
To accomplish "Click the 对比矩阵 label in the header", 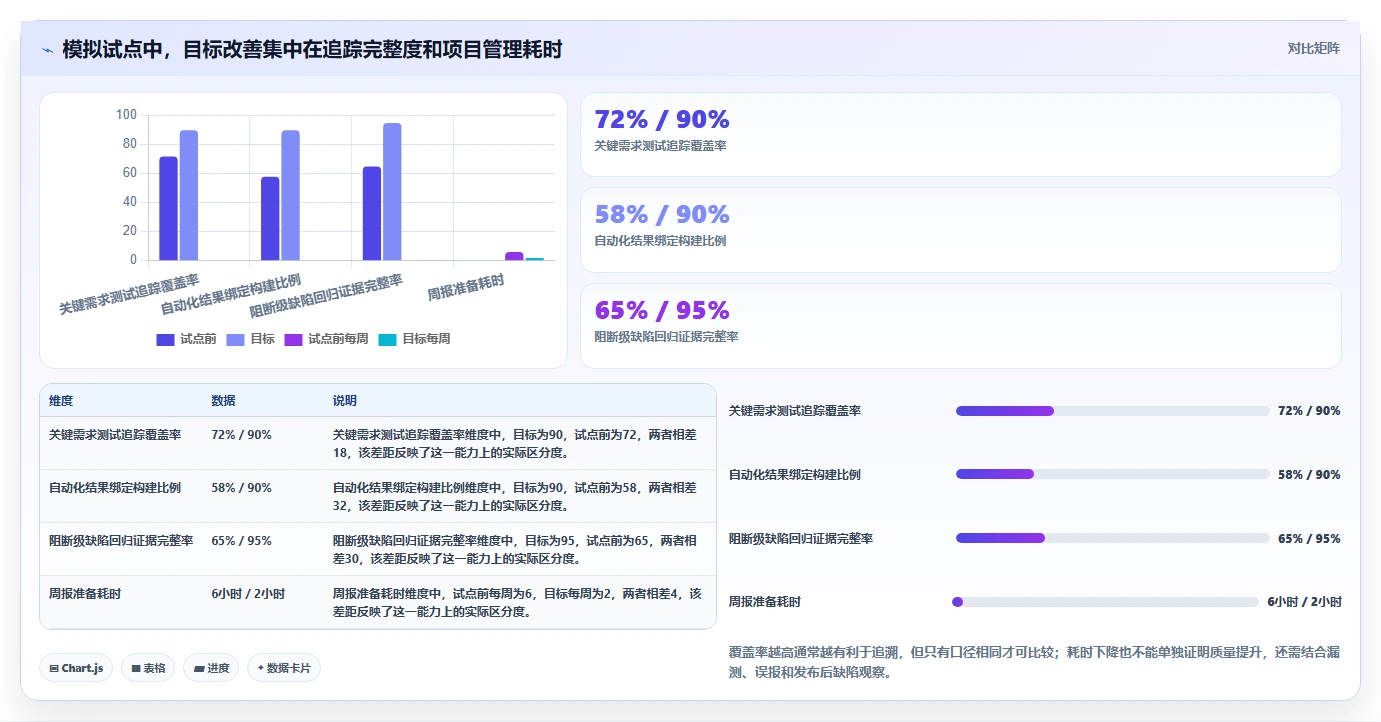I will click(x=1313, y=48).
